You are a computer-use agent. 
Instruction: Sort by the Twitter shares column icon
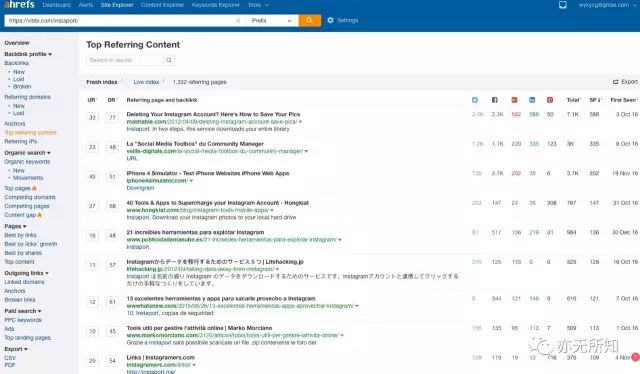(x=475, y=100)
